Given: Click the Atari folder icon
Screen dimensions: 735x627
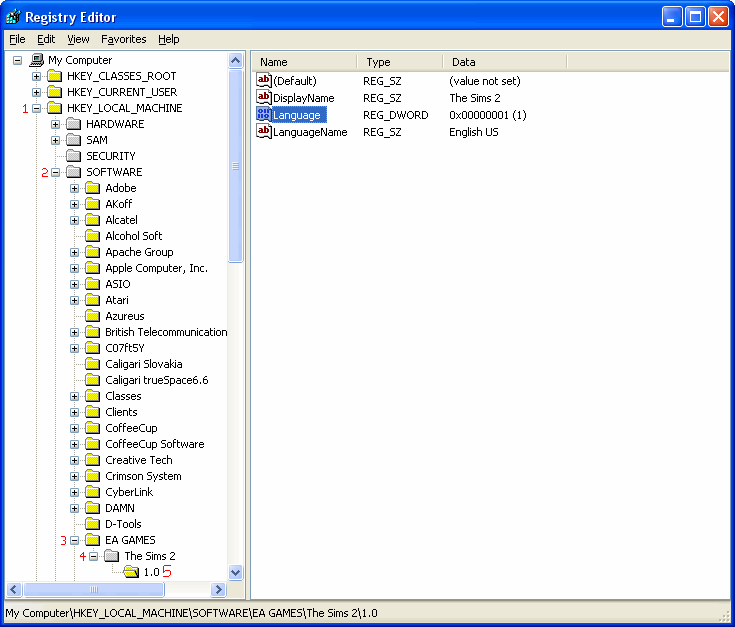Looking at the screenshot, I should (93, 300).
